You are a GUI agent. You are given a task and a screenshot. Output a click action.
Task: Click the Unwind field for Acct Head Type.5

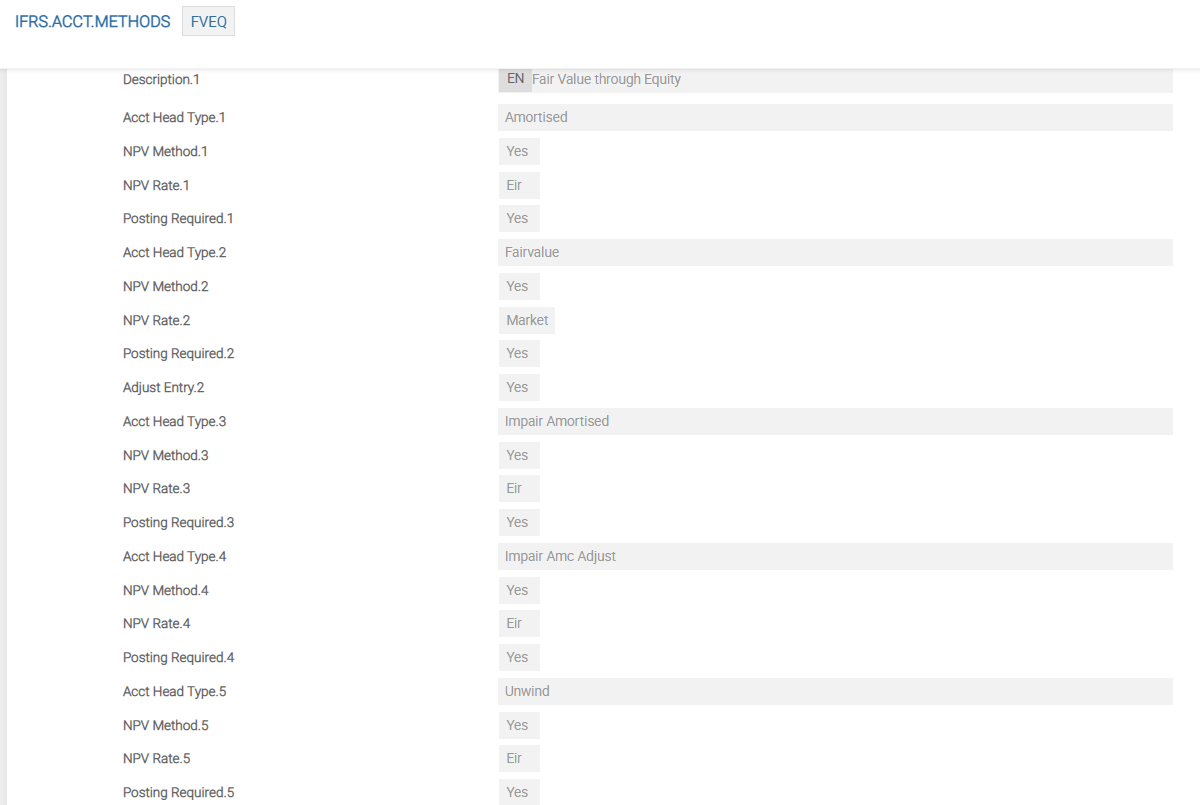[834, 691]
